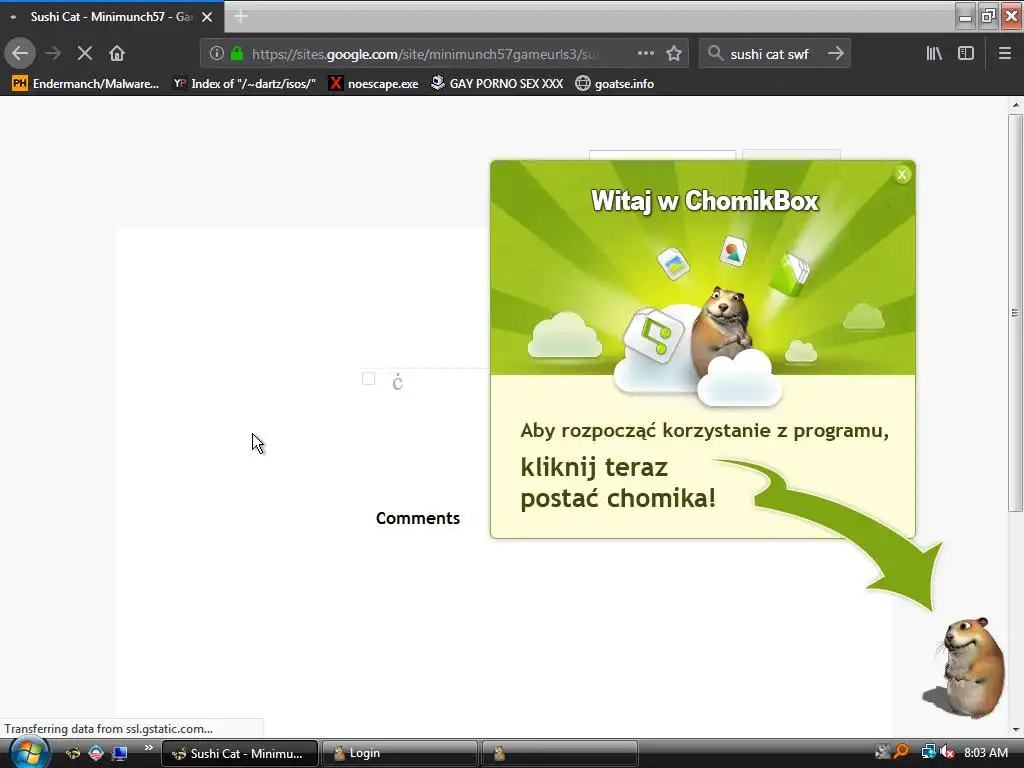Viewport: 1024px width, 768px height.
Task: Go back with the browser back arrow
Action: tap(20, 54)
